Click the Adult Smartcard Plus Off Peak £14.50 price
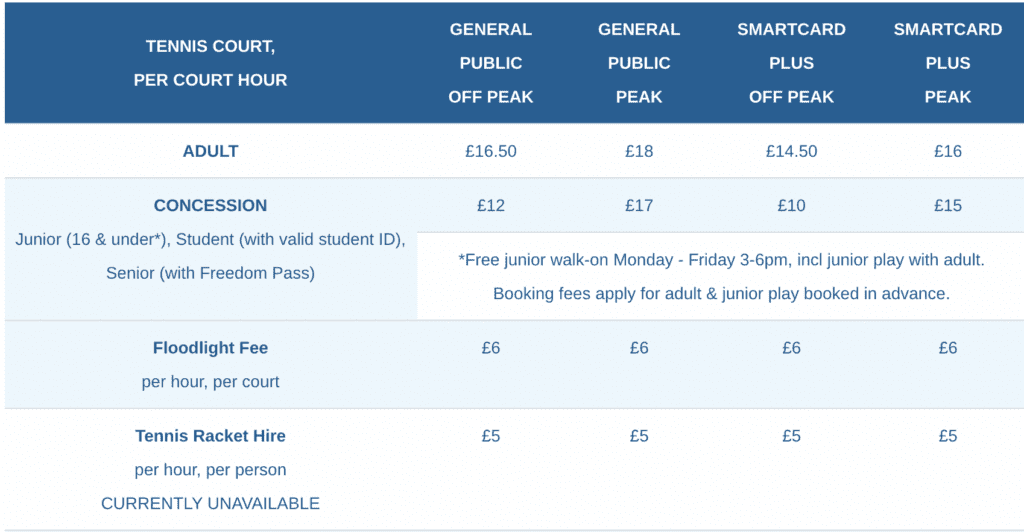 791,151
